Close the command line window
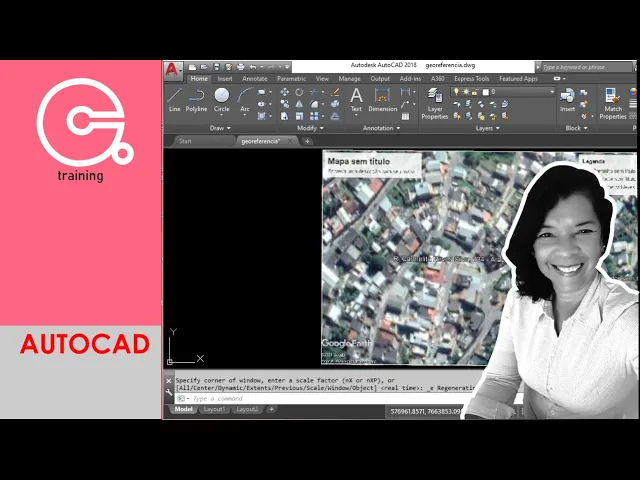The height and width of the screenshot is (480, 640). pyautogui.click(x=169, y=381)
